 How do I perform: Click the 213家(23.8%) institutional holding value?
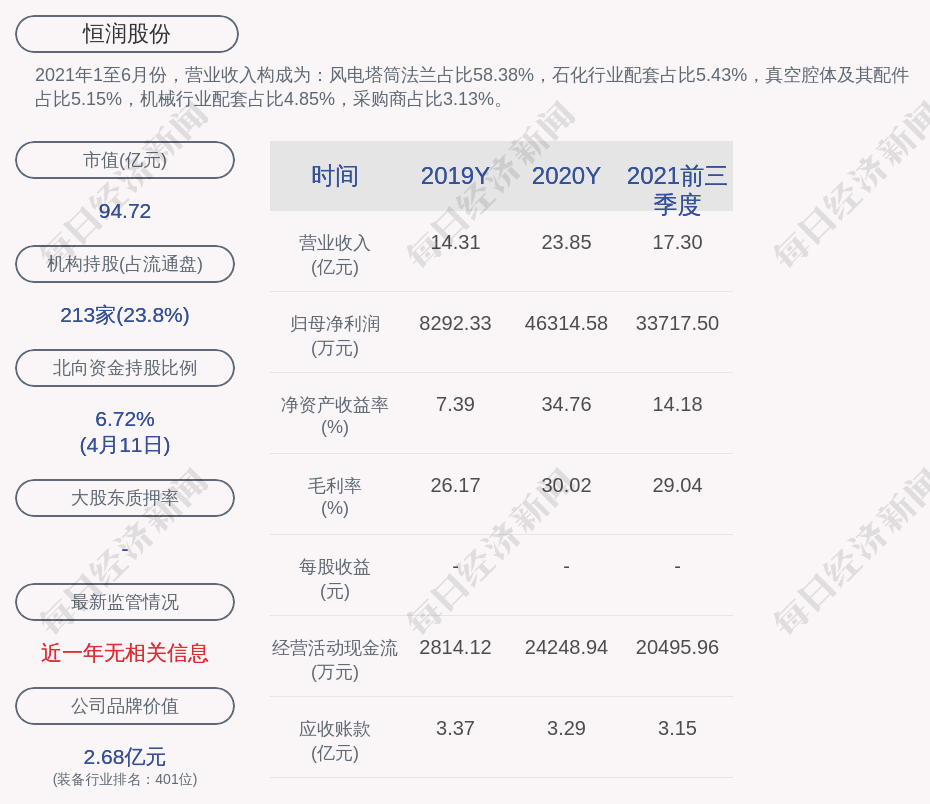(x=125, y=315)
